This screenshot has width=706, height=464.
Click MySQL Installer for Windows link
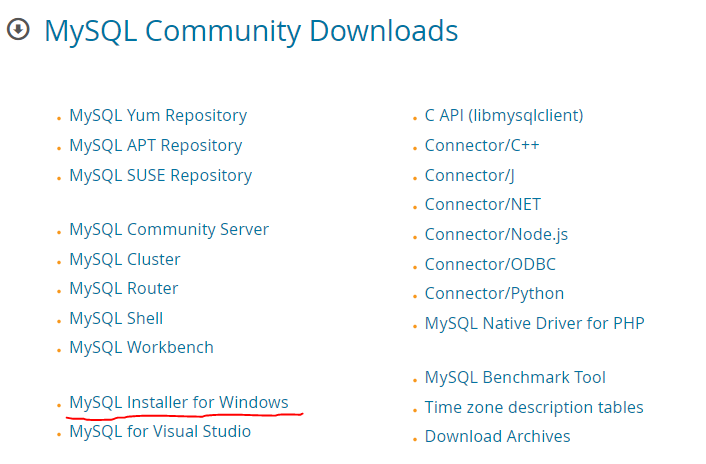point(179,402)
